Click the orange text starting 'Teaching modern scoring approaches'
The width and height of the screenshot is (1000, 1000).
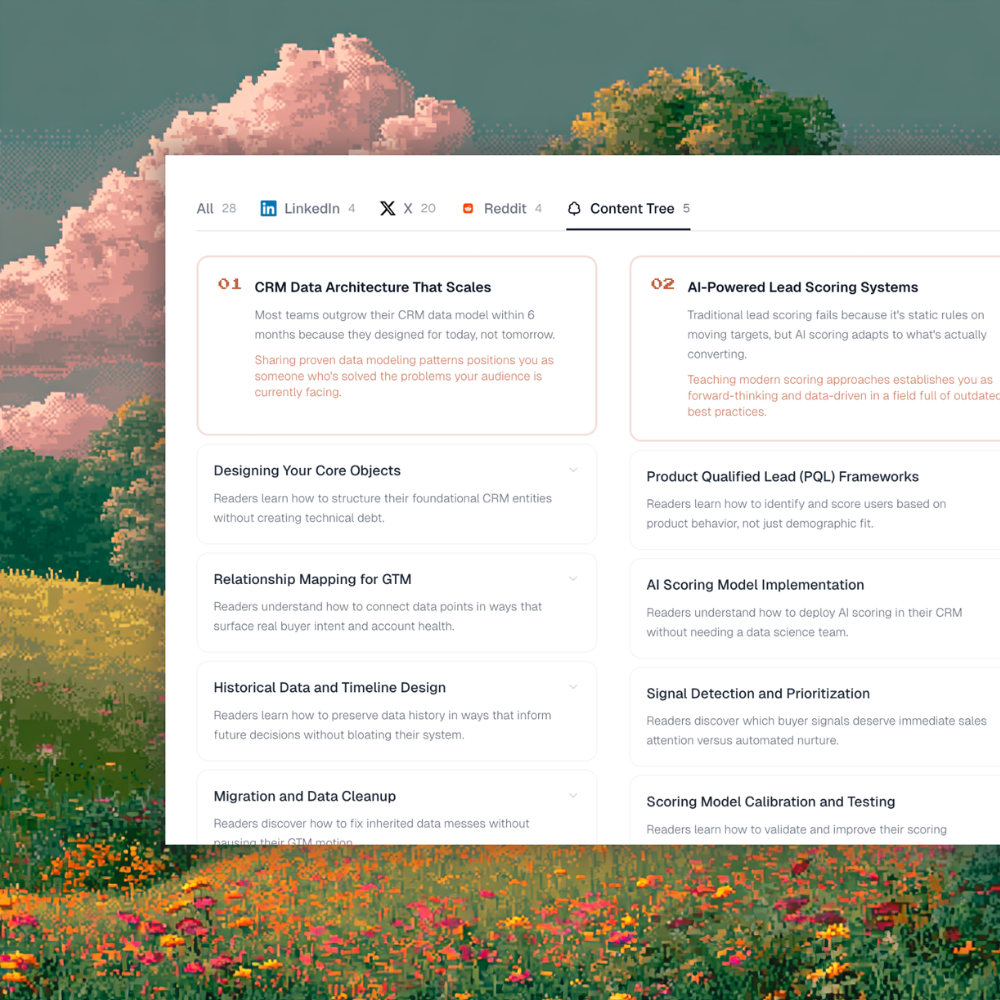tap(843, 395)
